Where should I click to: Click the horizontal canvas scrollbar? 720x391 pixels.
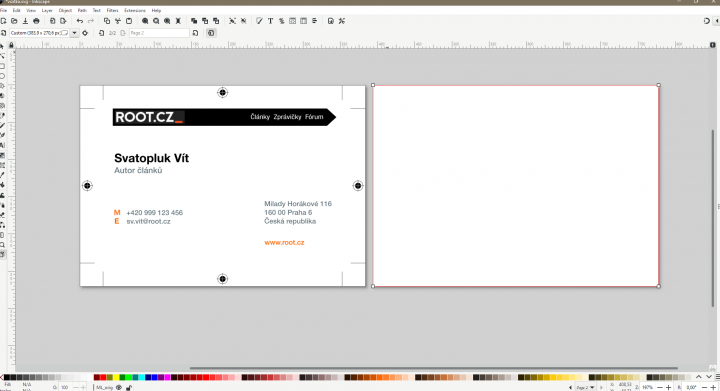(x=433, y=368)
